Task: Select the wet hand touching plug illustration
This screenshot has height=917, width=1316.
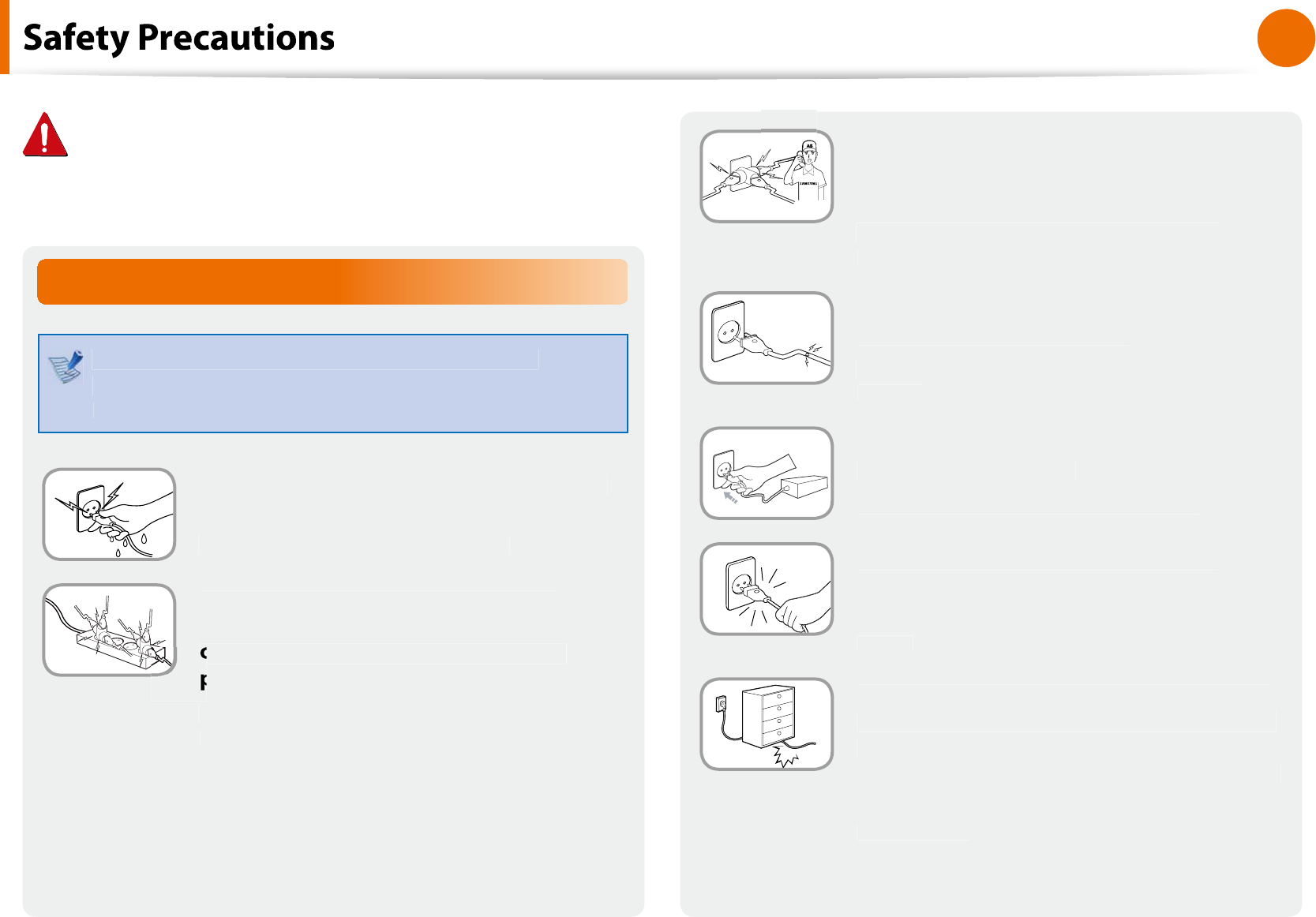Action: (x=109, y=515)
